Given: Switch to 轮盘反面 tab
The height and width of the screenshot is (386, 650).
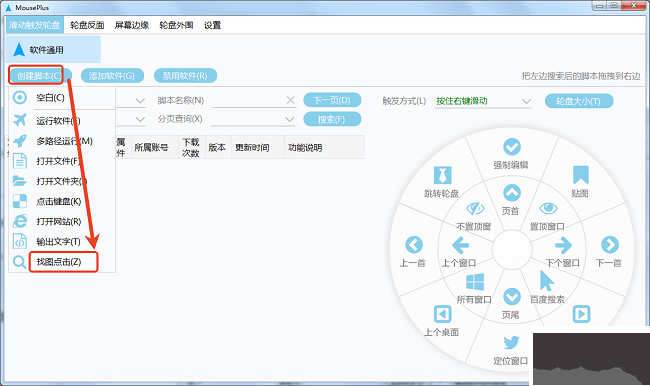Looking at the screenshot, I should click(87, 25).
